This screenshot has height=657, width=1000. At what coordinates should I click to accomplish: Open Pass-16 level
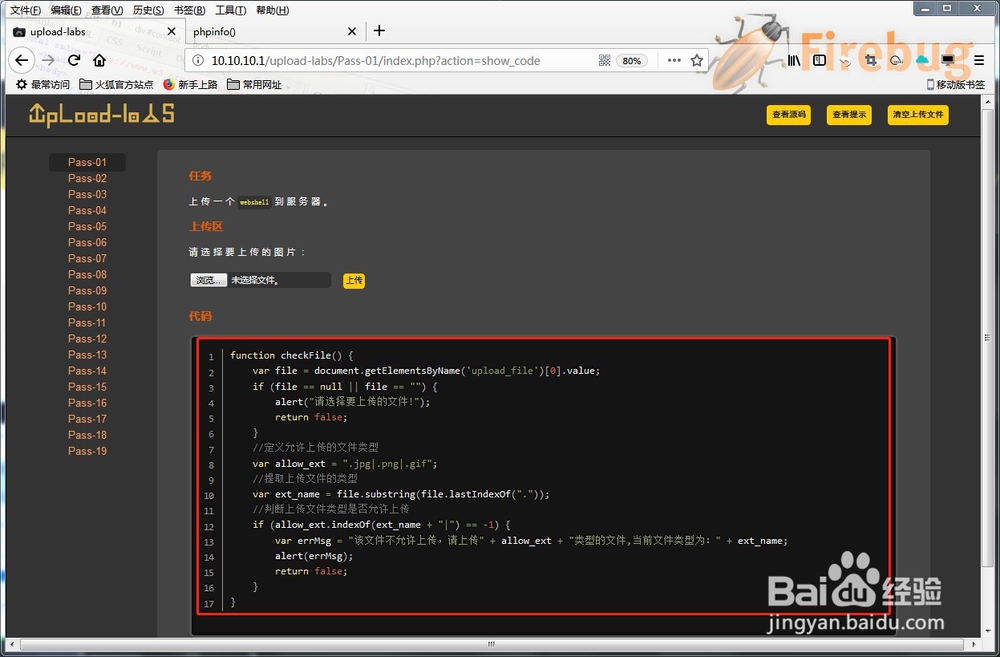87,402
